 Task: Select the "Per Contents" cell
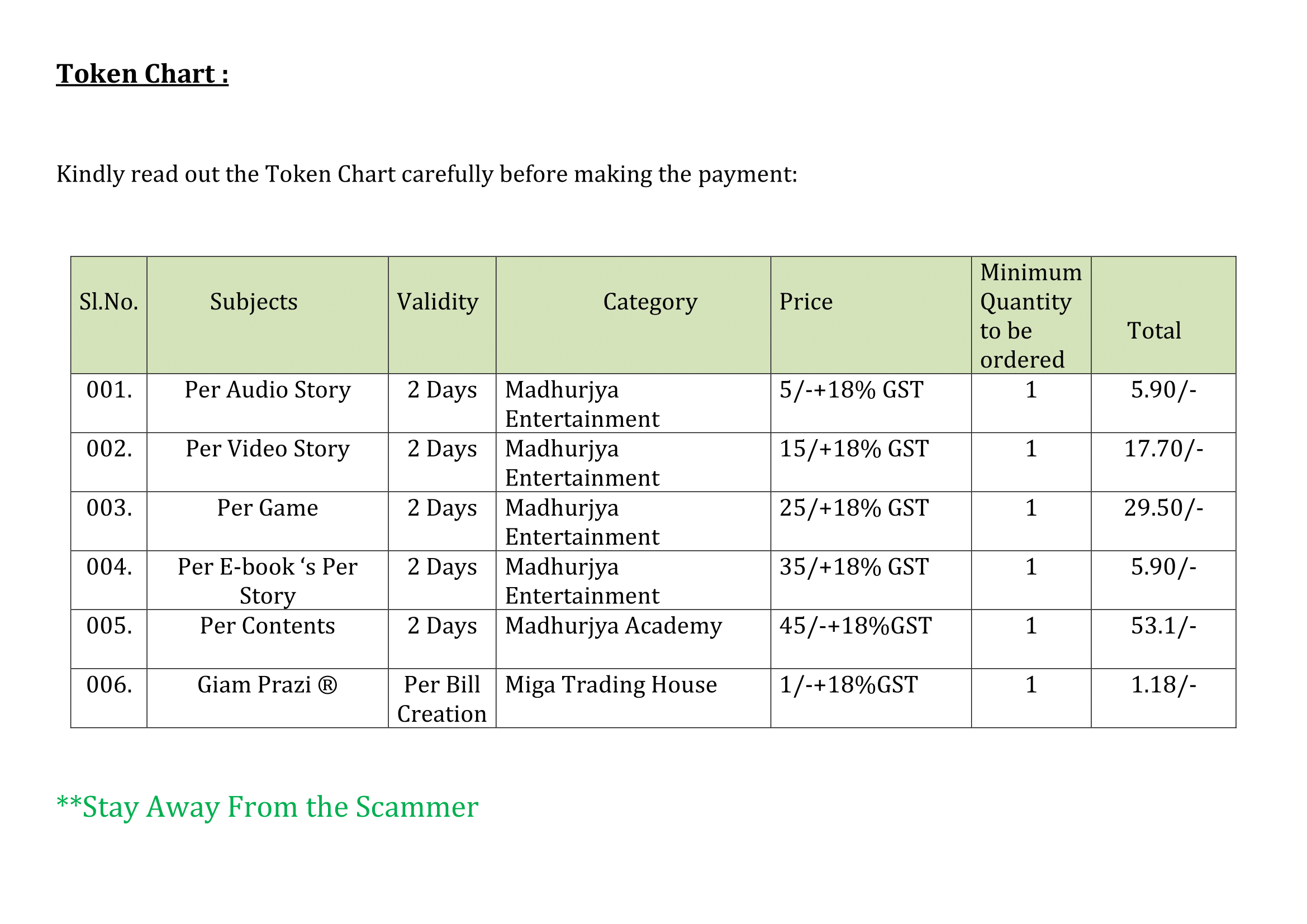coord(268,626)
